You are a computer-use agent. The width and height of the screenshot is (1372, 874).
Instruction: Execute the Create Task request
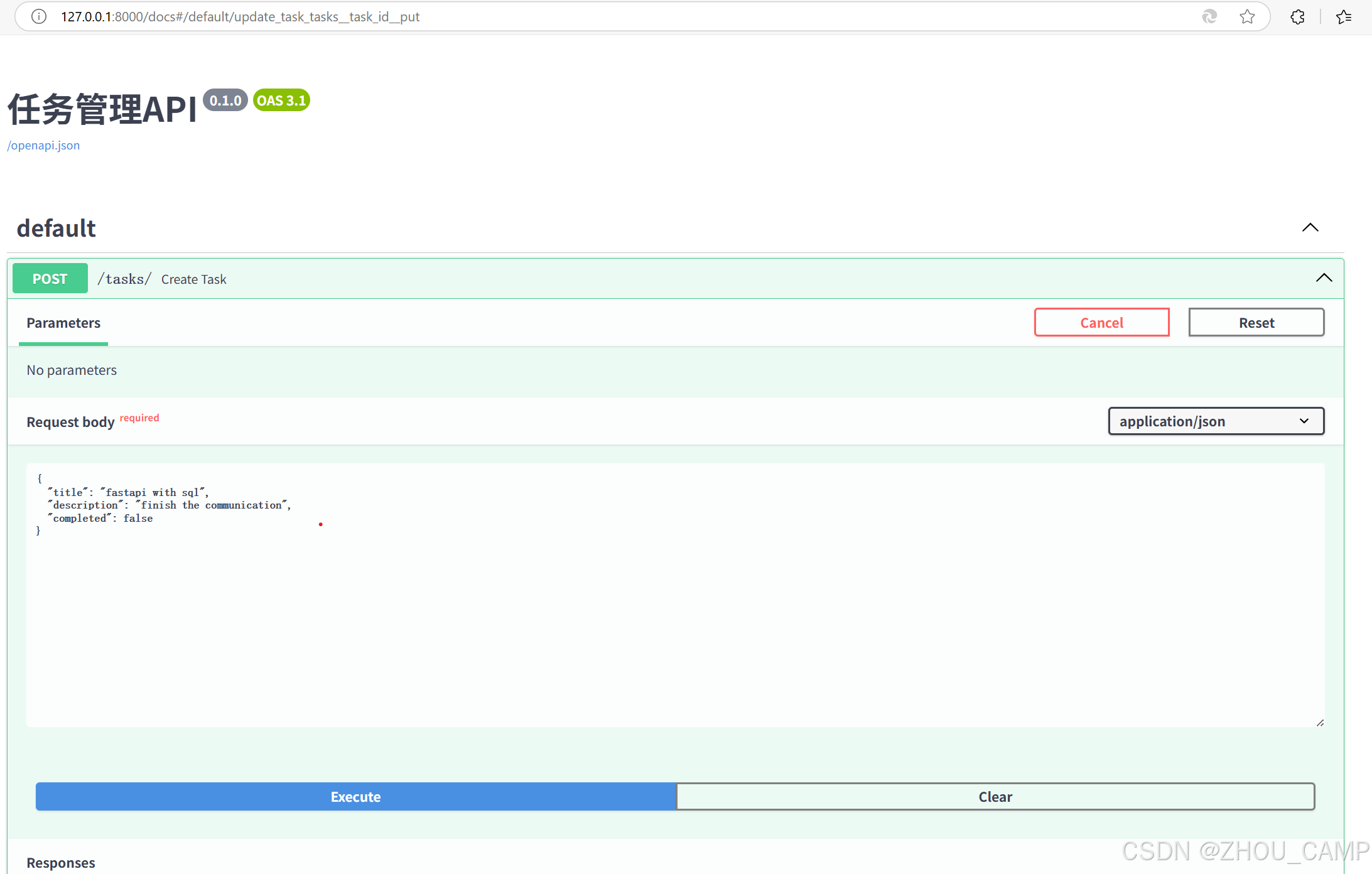coord(355,797)
